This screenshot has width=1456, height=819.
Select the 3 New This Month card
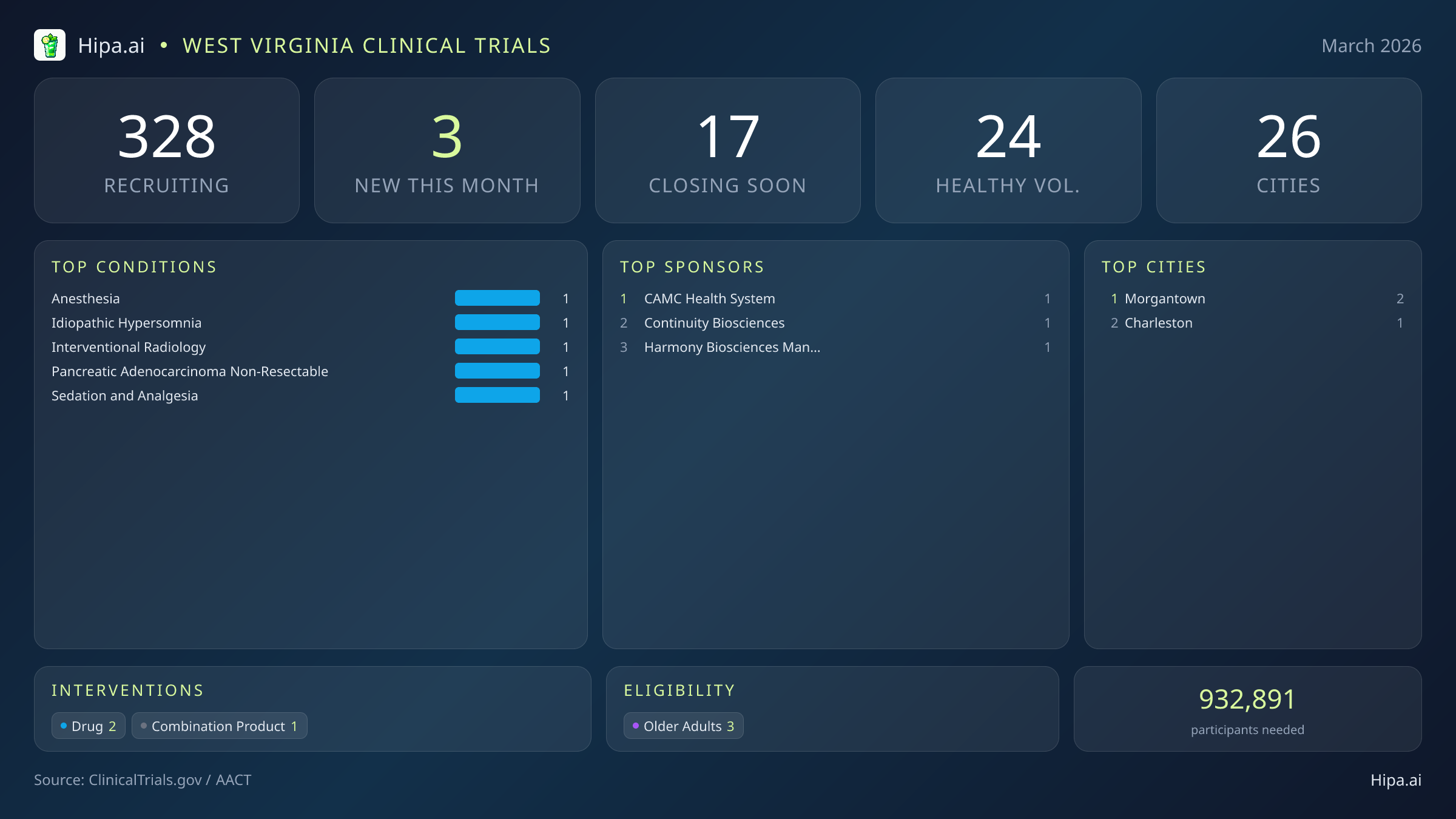click(x=448, y=150)
